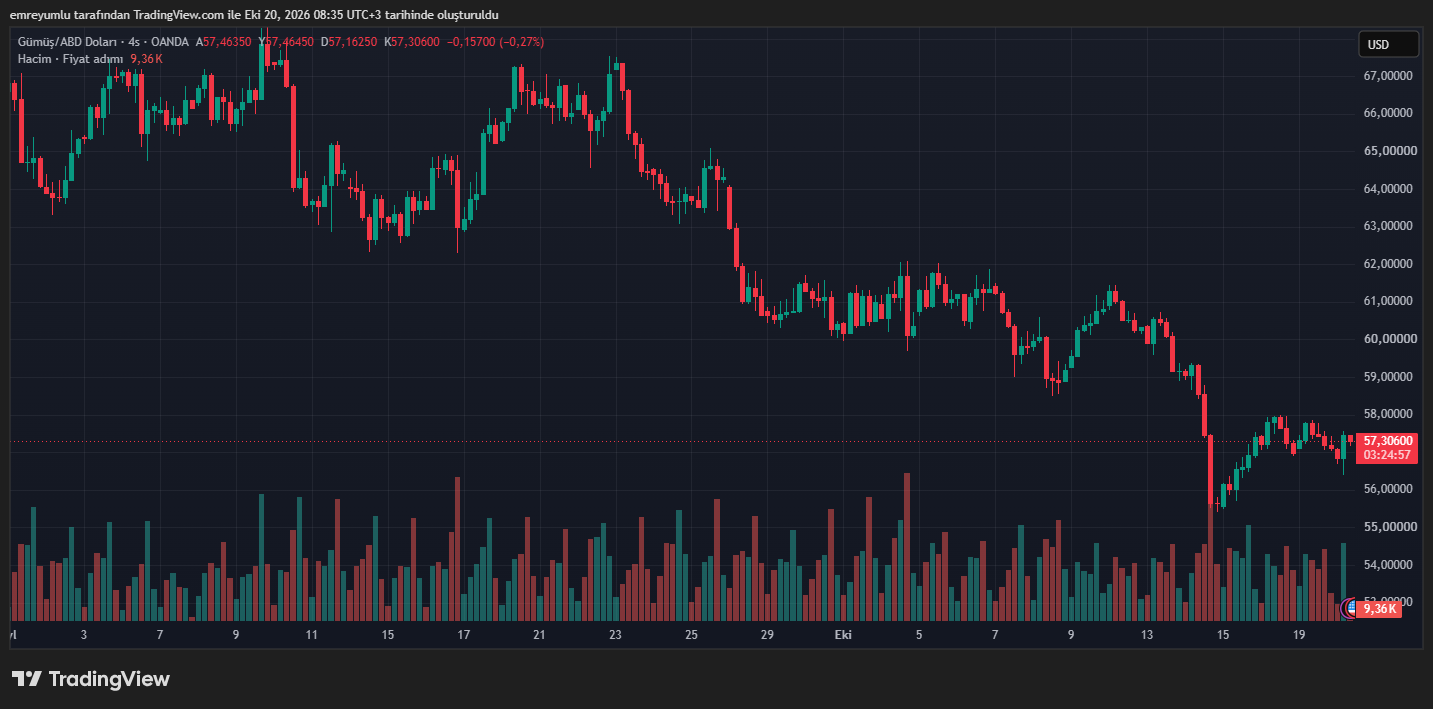Click the 55,00000 price axis label
1433x709 pixels.
coord(1388,527)
